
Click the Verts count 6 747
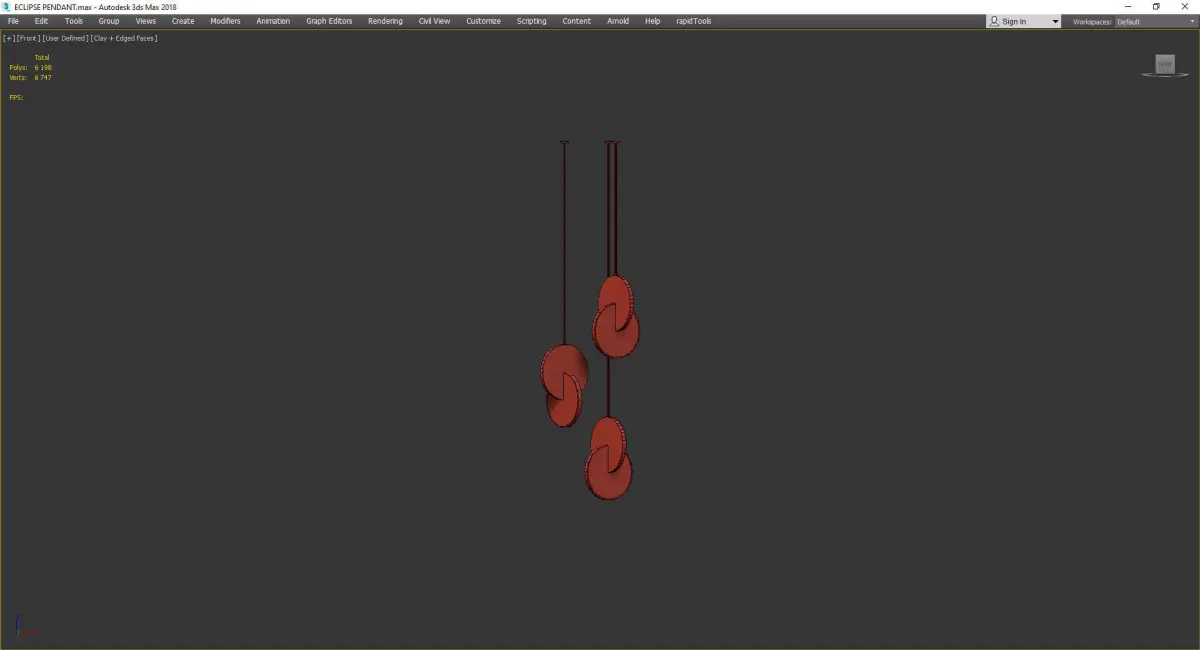43,77
